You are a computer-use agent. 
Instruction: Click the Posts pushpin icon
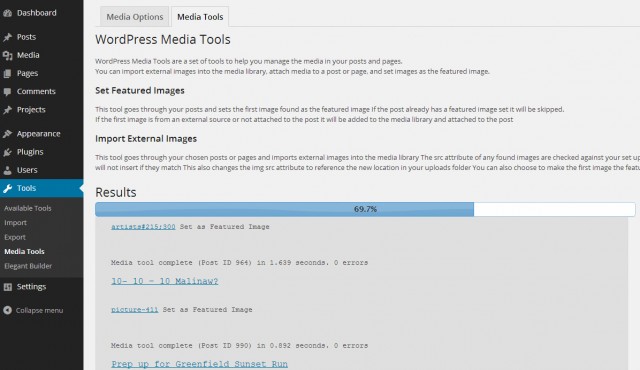point(7,37)
